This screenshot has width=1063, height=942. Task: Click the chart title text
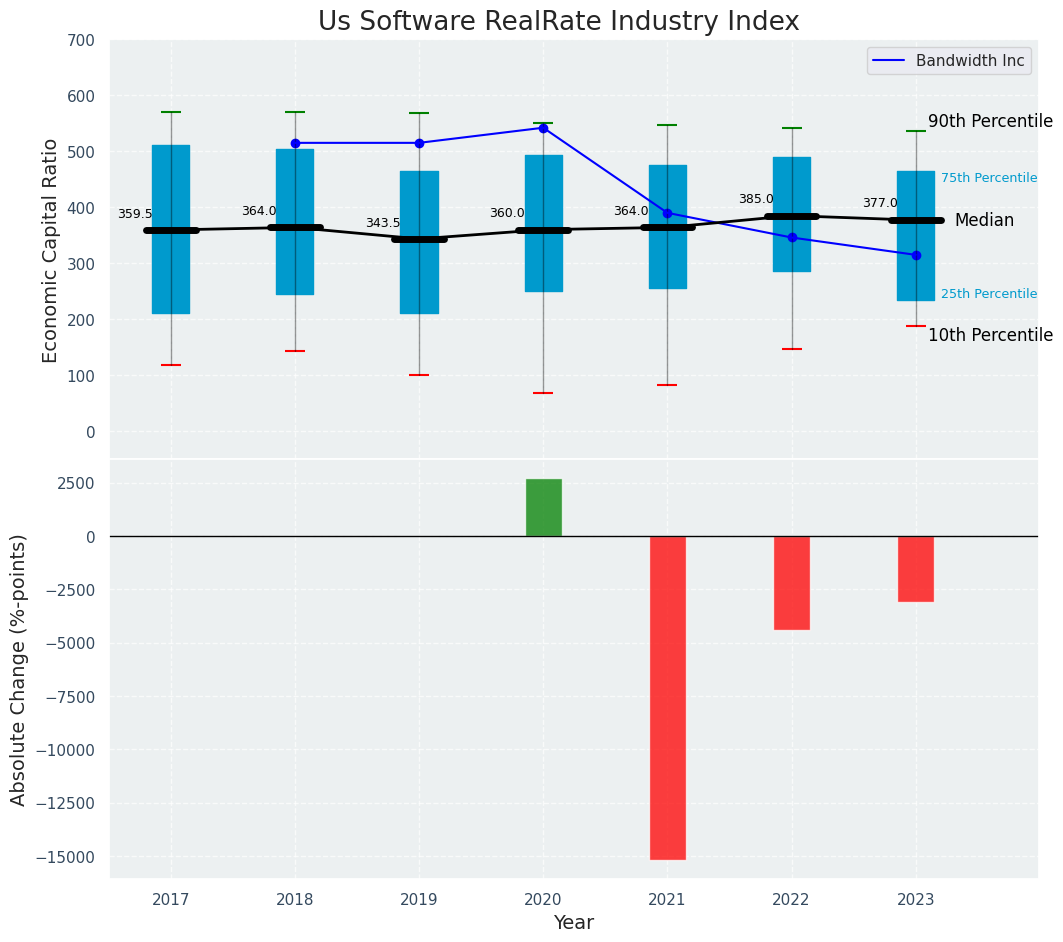[558, 22]
